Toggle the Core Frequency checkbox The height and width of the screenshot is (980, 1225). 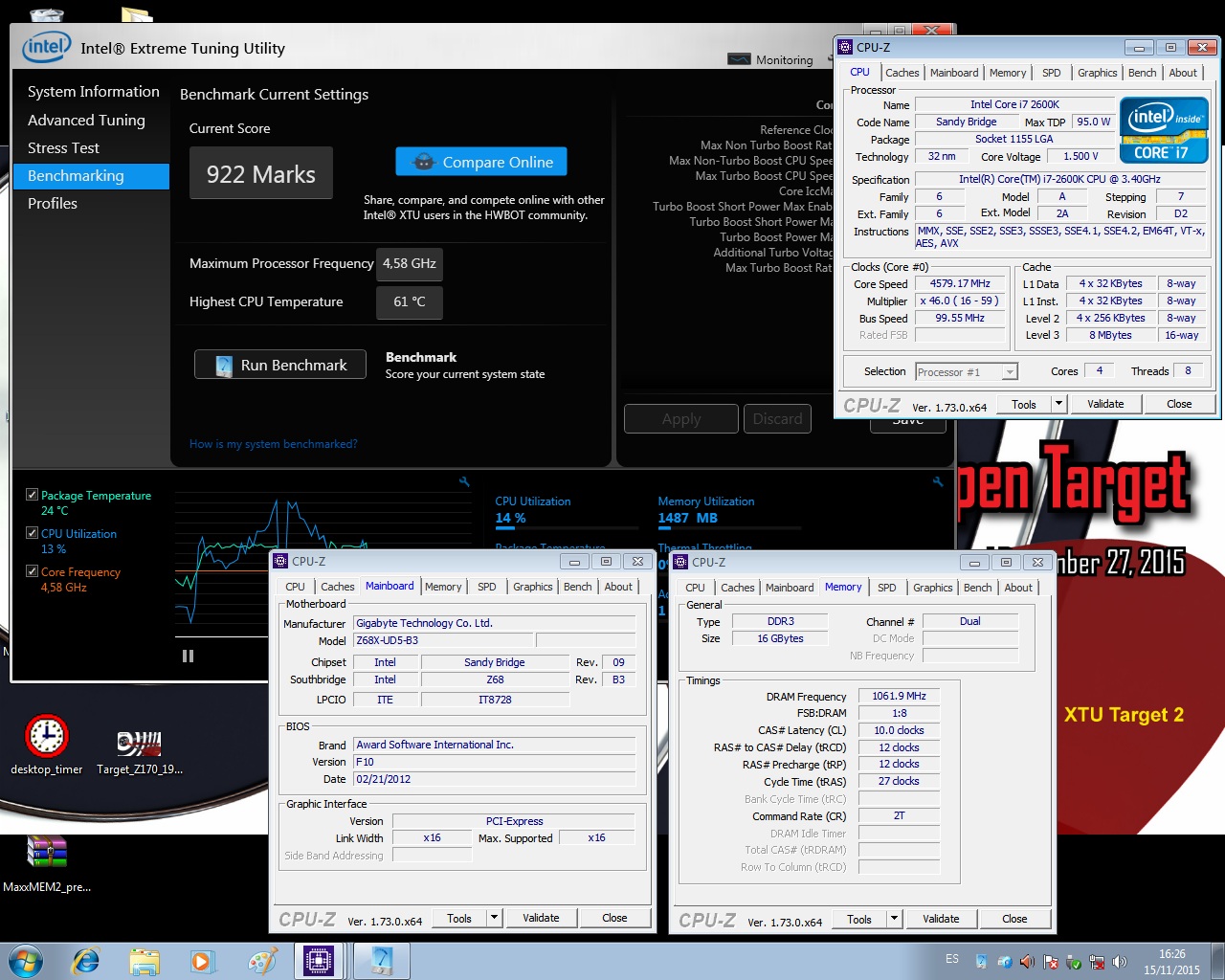point(32,571)
